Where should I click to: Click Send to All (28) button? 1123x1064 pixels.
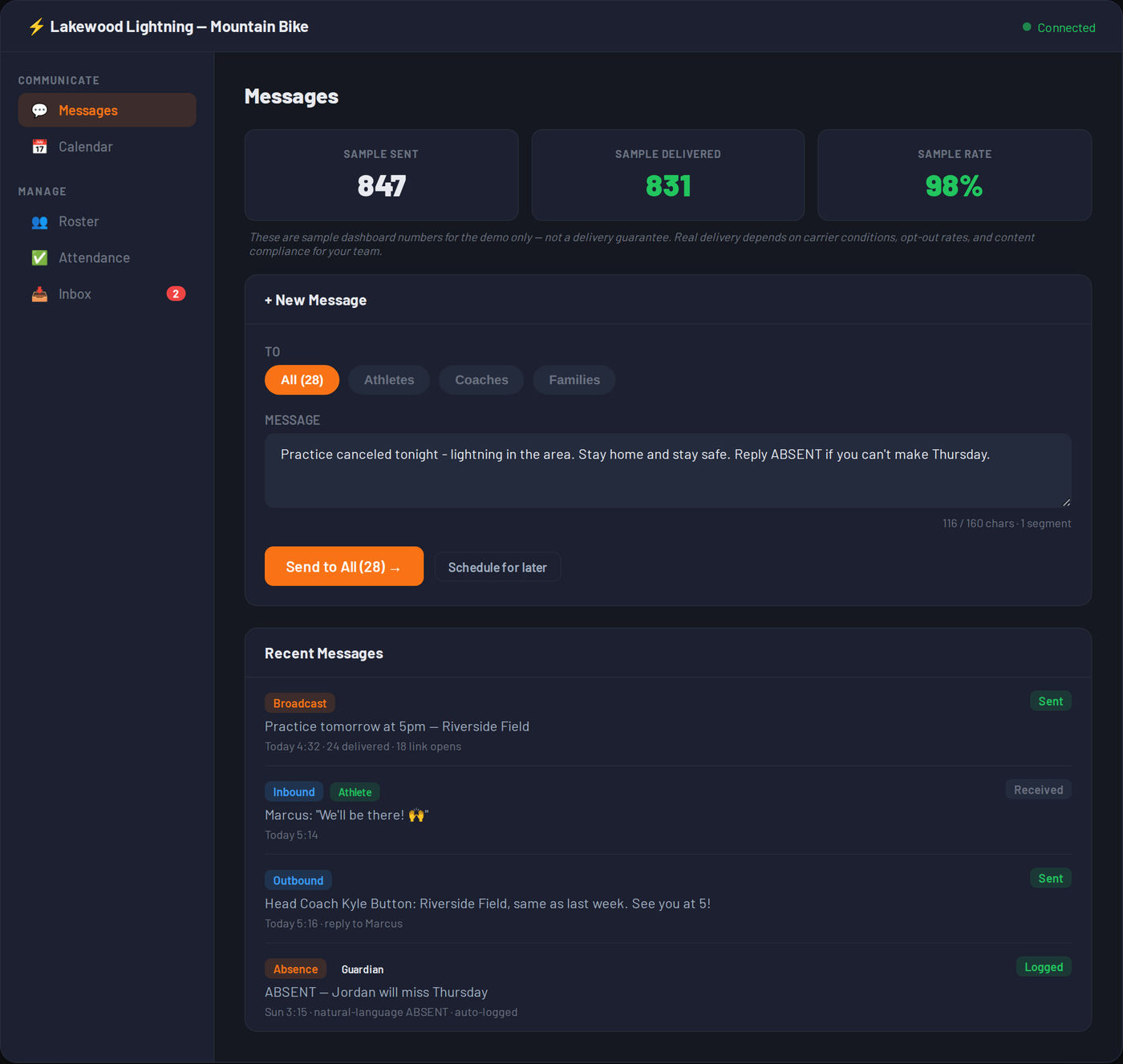pos(344,566)
